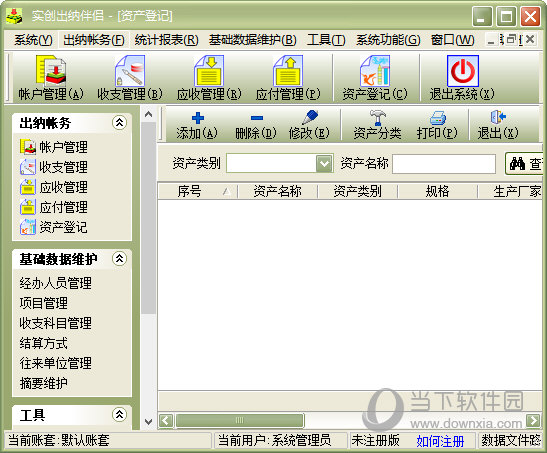The image size is (547, 453).
Task: Close the inner 资产登记 child window
Action: 530,39
